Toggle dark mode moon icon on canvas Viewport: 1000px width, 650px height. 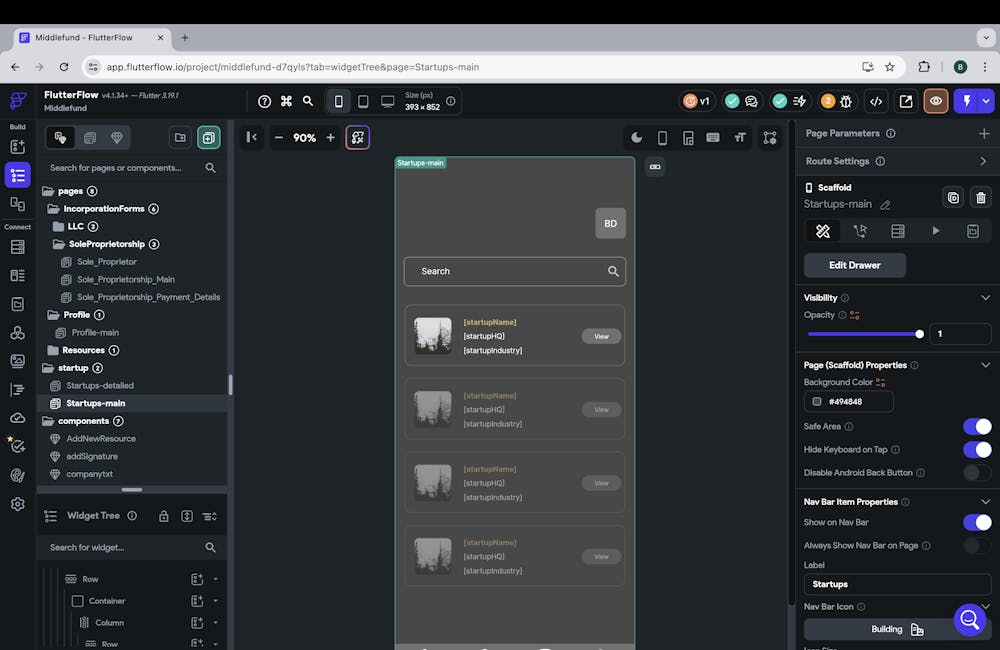point(636,138)
